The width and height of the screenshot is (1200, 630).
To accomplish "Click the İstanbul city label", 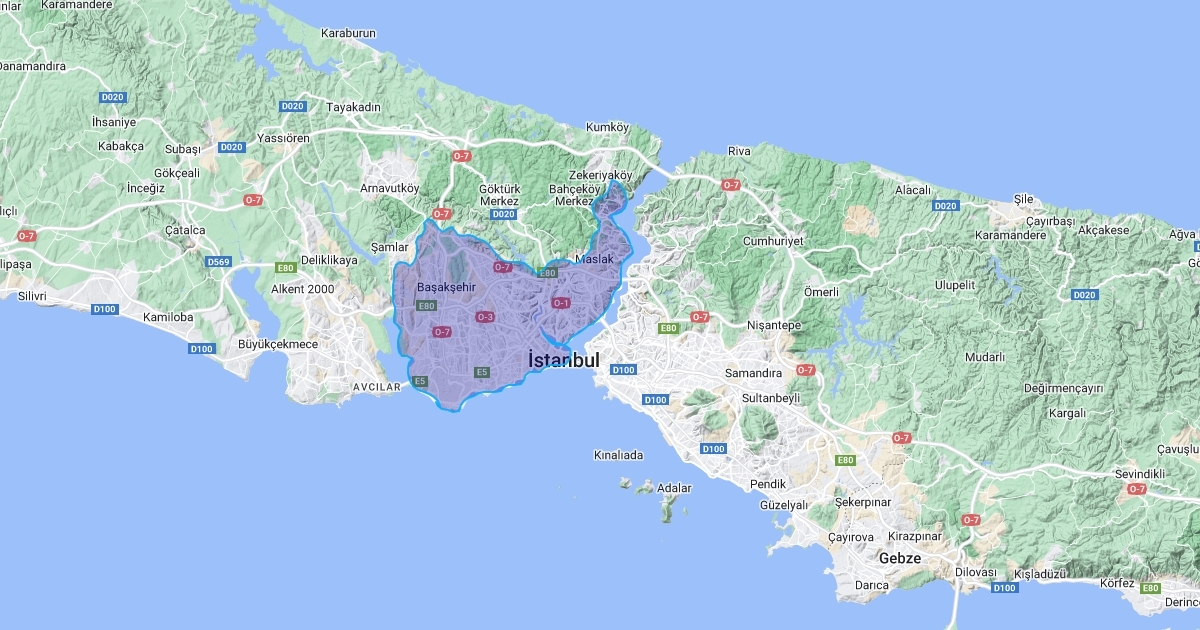I will 563,359.
